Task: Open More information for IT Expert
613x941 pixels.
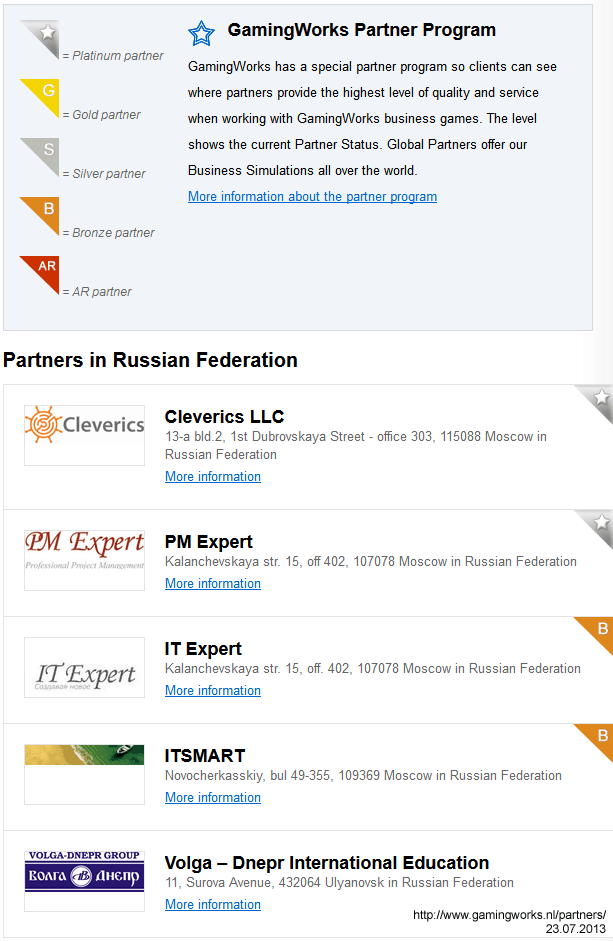Action: tap(213, 690)
